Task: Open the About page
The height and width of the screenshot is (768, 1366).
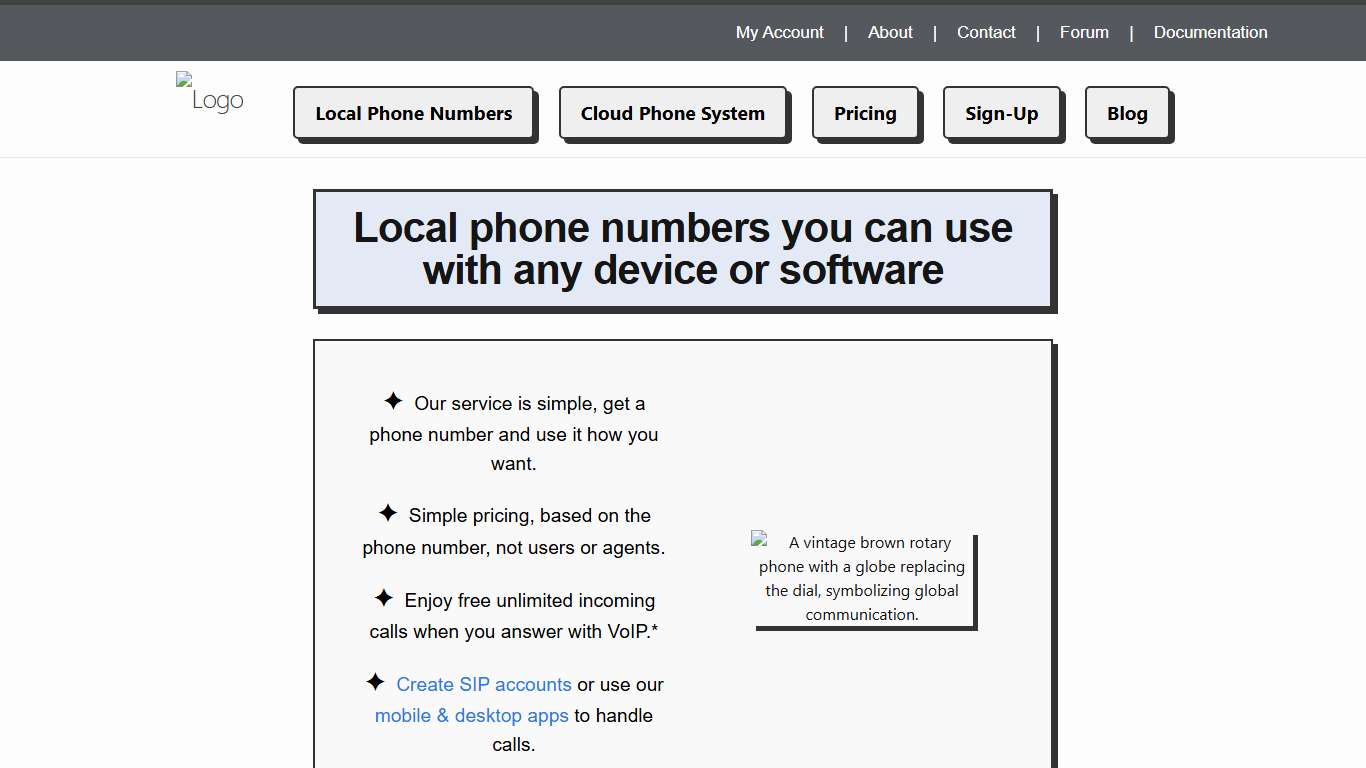Action: click(x=889, y=32)
